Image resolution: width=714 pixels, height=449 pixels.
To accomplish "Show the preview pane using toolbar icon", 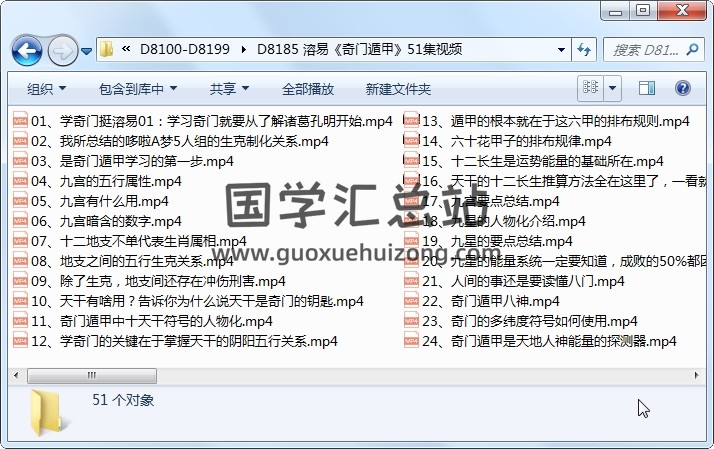I will point(646,89).
